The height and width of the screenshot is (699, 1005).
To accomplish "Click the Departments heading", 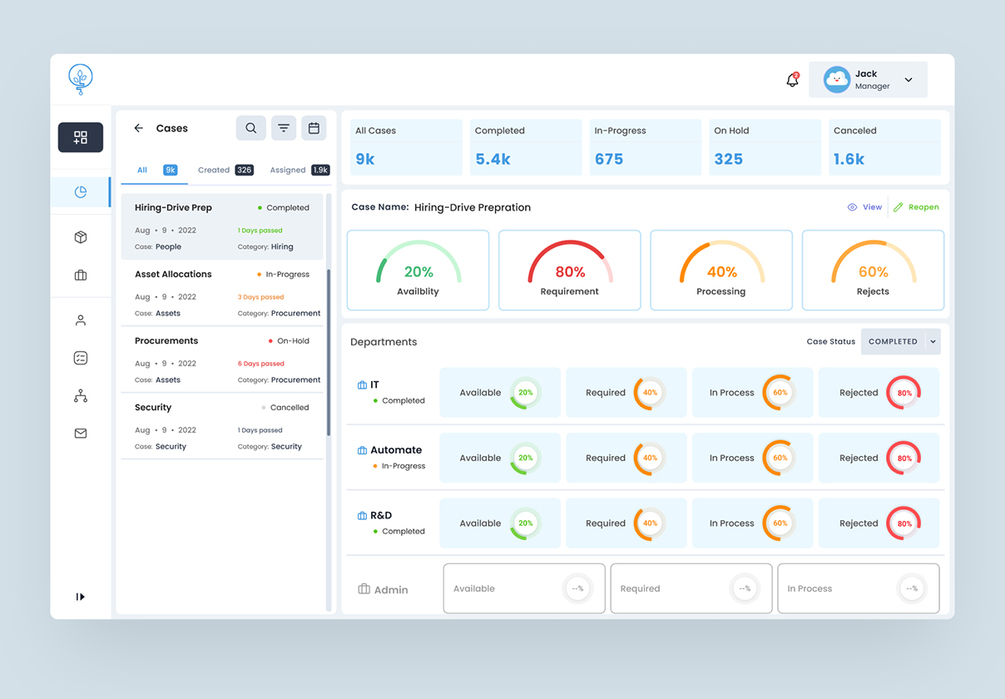I will pyautogui.click(x=383, y=342).
